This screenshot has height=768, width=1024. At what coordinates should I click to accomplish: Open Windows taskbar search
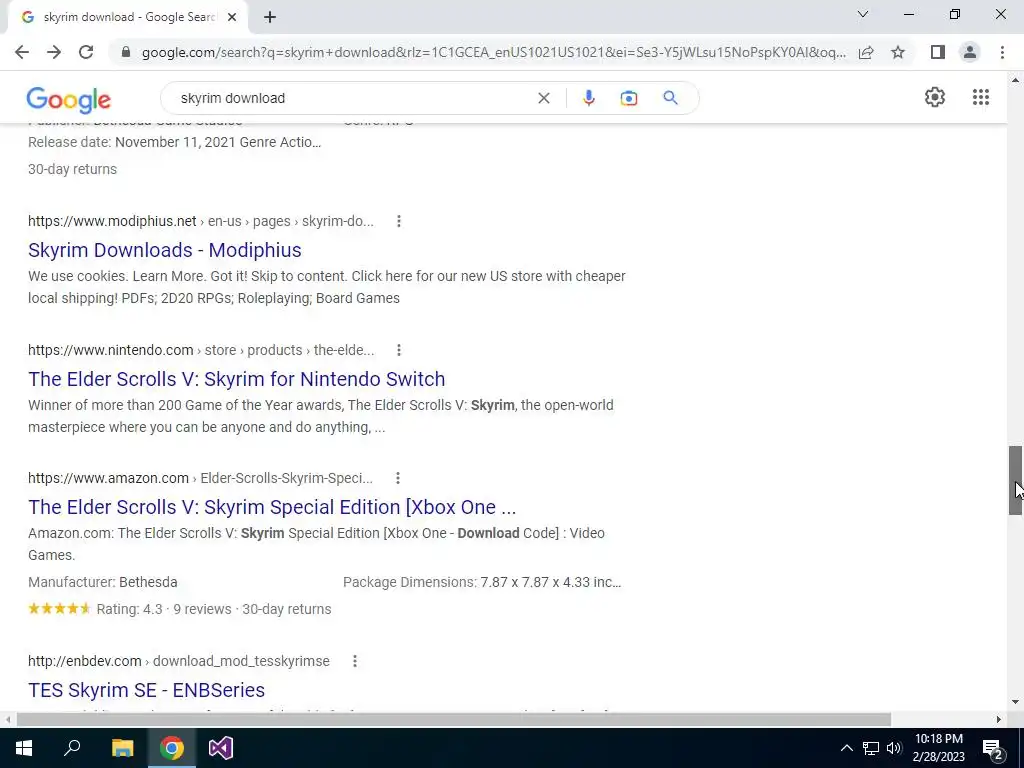coord(72,748)
